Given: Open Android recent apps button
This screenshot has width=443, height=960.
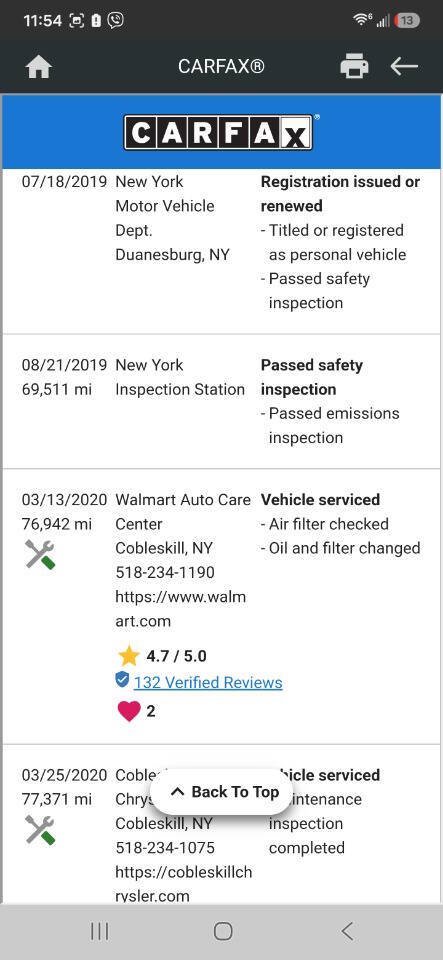Looking at the screenshot, I should 100,931.
